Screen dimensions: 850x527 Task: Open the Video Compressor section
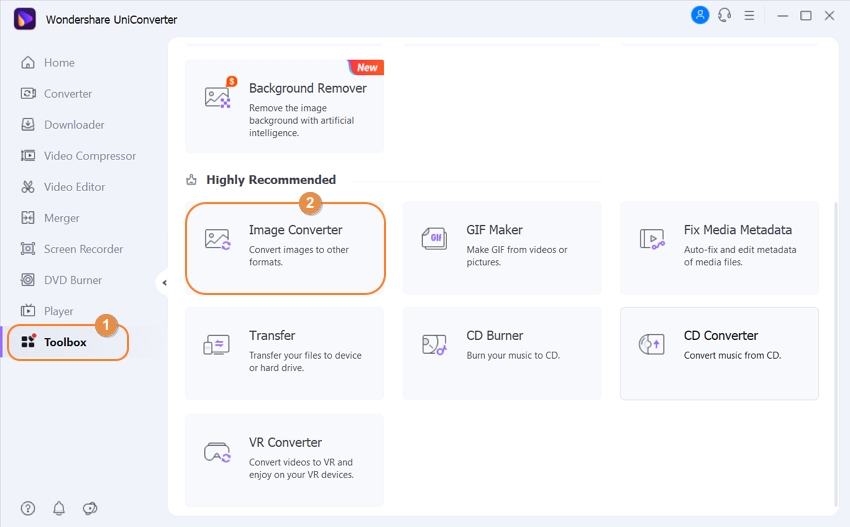tap(90, 156)
